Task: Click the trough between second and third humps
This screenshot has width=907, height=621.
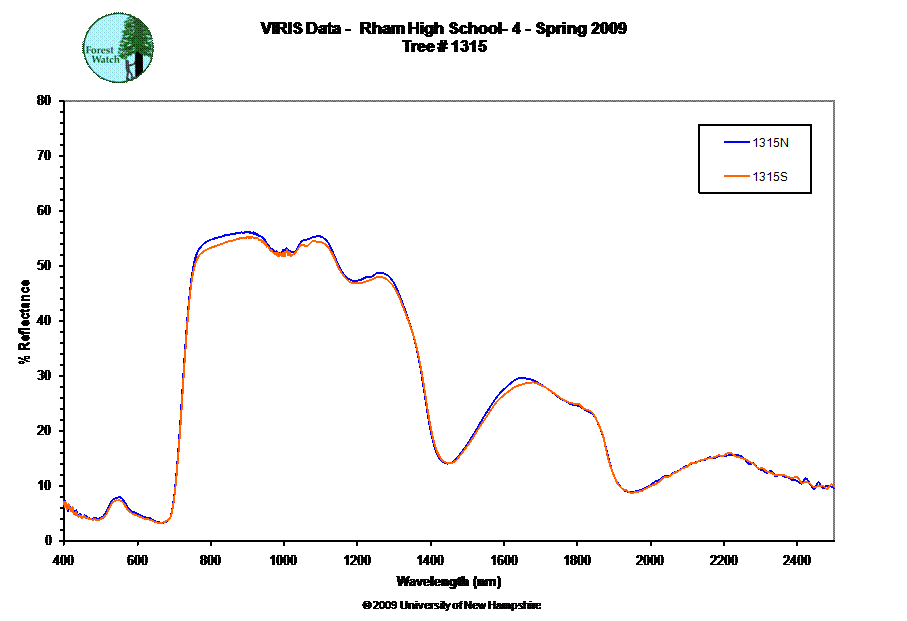Action: click(632, 492)
